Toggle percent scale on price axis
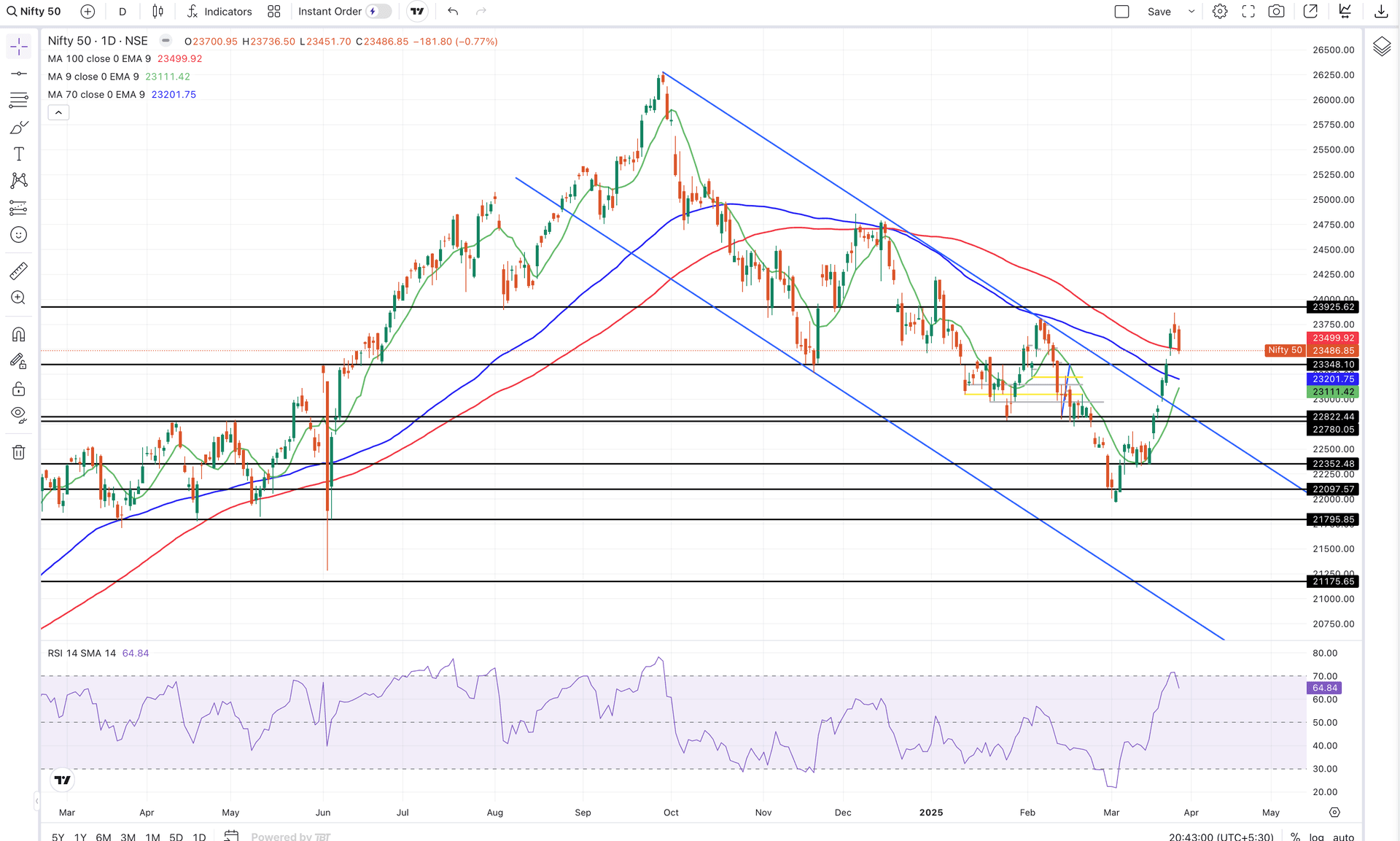This screenshot has height=841, width=1400. [1295, 837]
